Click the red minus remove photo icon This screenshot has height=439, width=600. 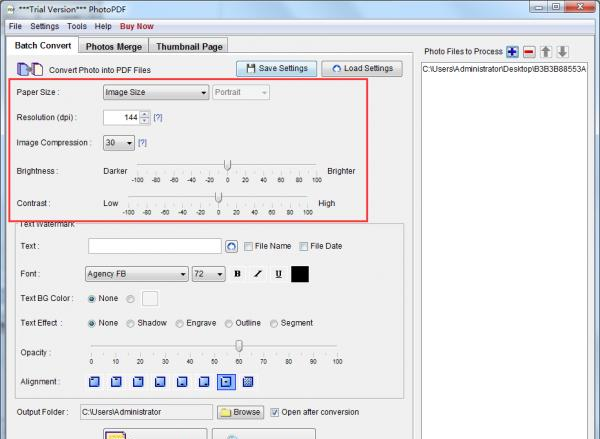coord(529,51)
